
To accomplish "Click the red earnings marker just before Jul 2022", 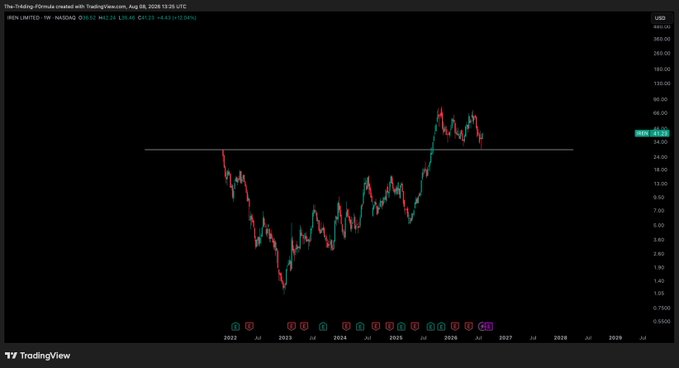I will pos(249,326).
